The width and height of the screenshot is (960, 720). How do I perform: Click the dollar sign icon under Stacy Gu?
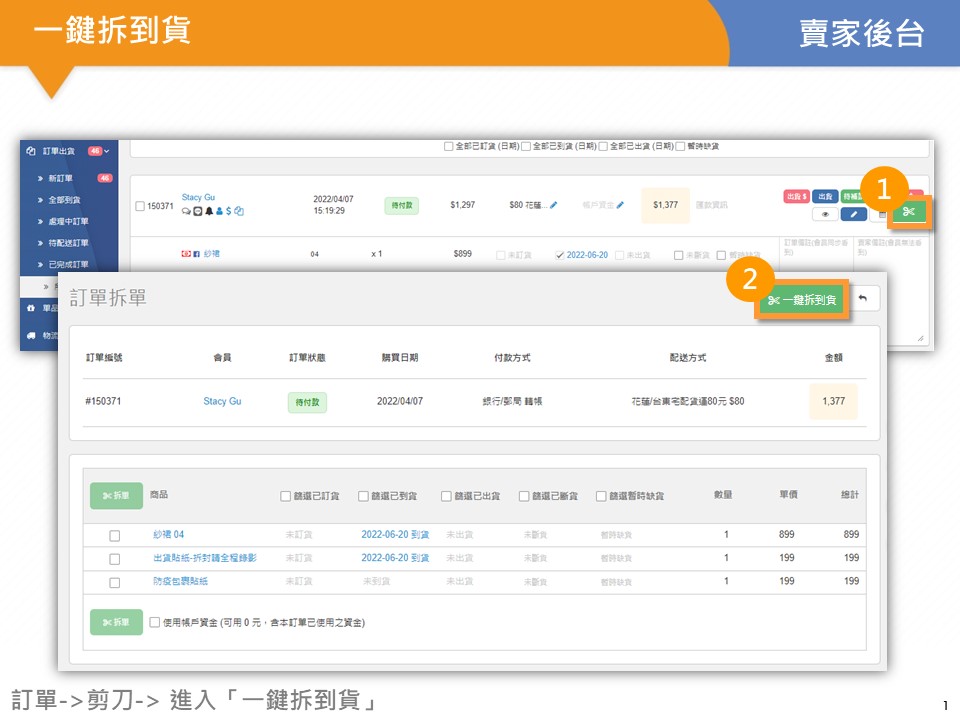pyautogui.click(x=229, y=211)
